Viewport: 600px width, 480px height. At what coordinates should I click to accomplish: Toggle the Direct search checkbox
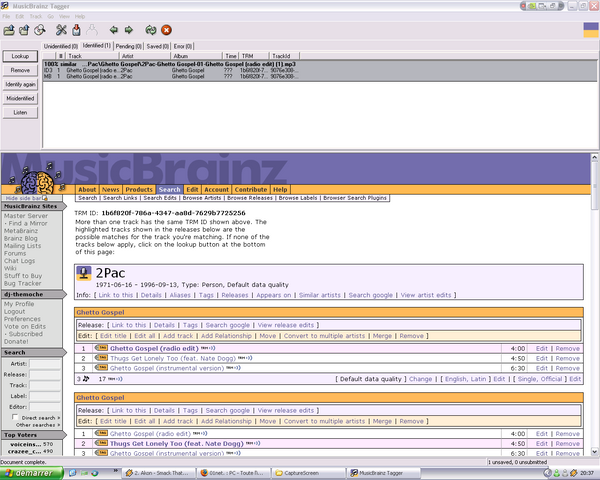(x=15, y=417)
